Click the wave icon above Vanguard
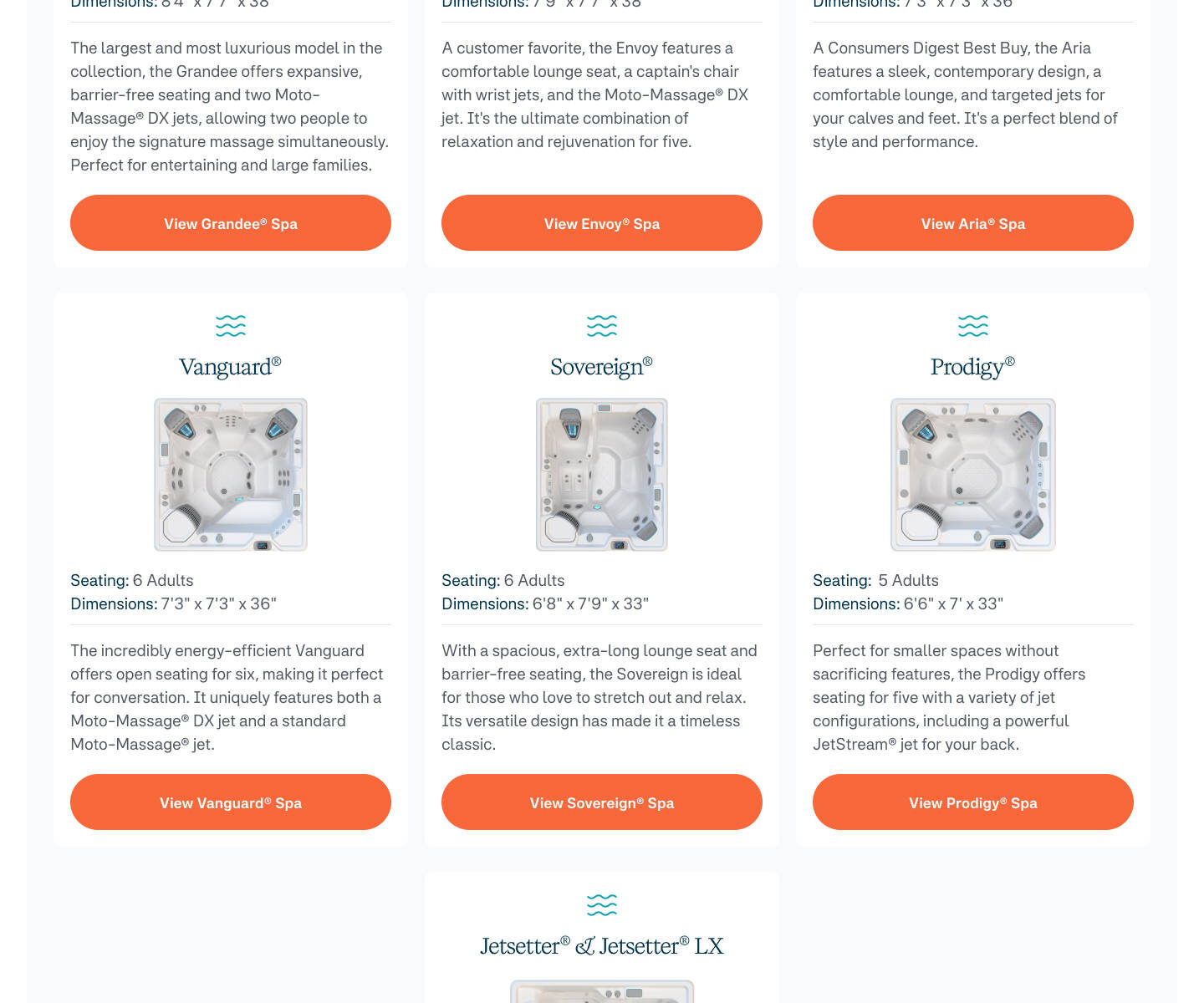The width and height of the screenshot is (1204, 1003). [231, 326]
